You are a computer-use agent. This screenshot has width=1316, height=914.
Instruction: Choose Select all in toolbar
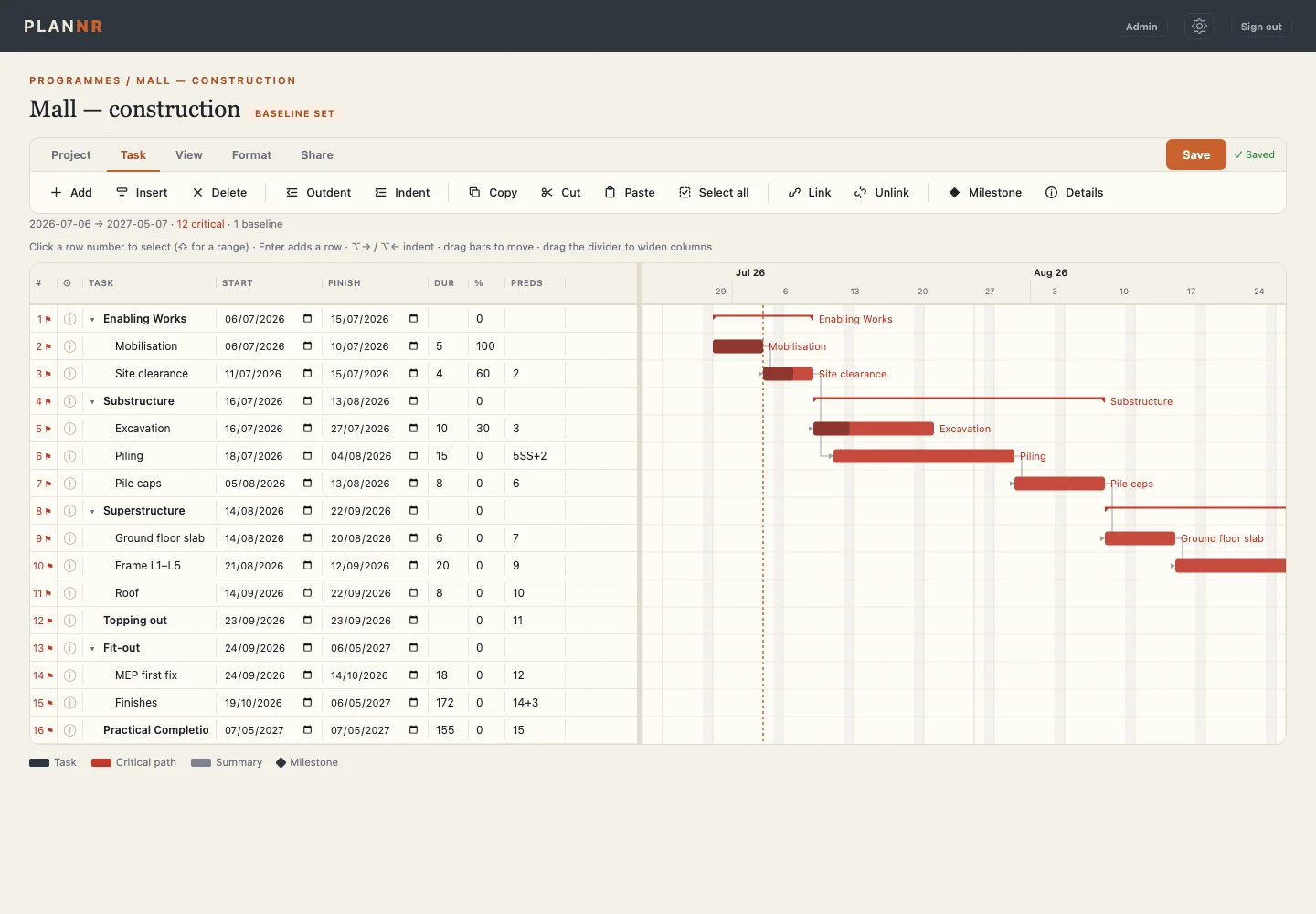[714, 193]
